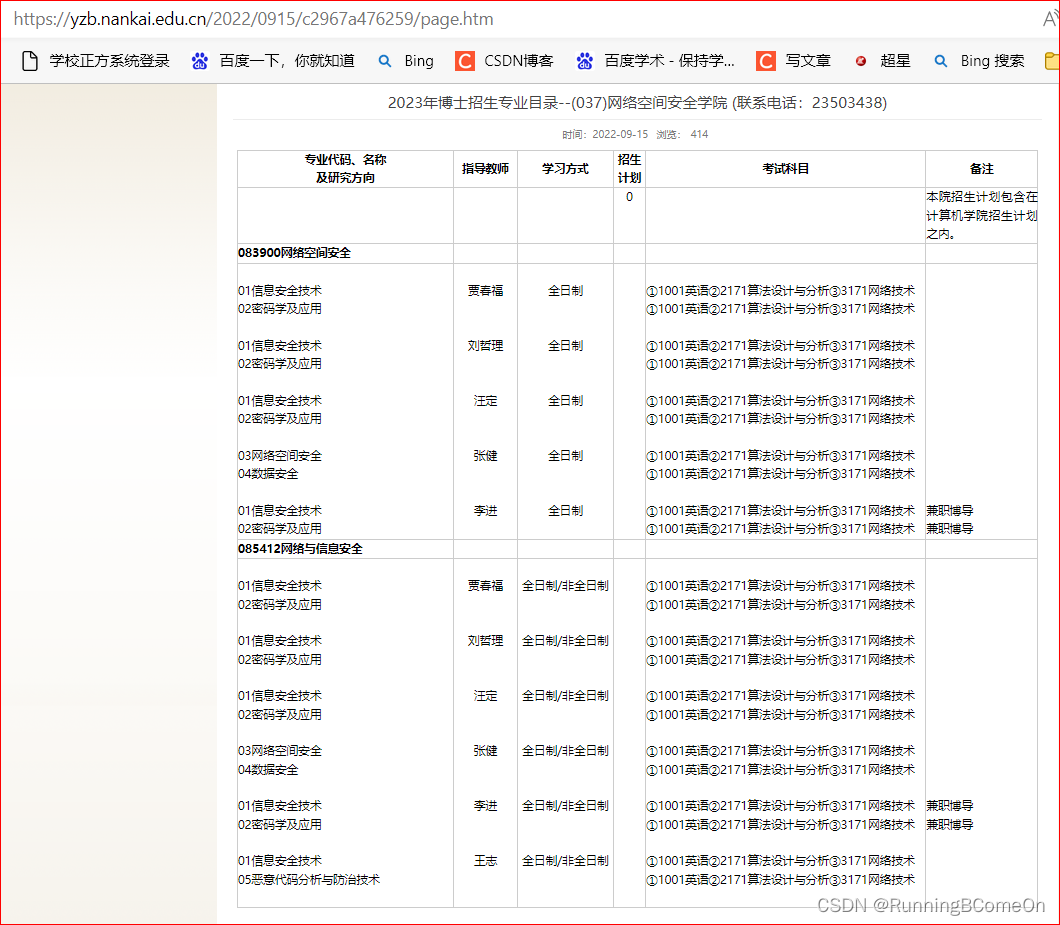Click 李进 in the 083900 section

485,511
